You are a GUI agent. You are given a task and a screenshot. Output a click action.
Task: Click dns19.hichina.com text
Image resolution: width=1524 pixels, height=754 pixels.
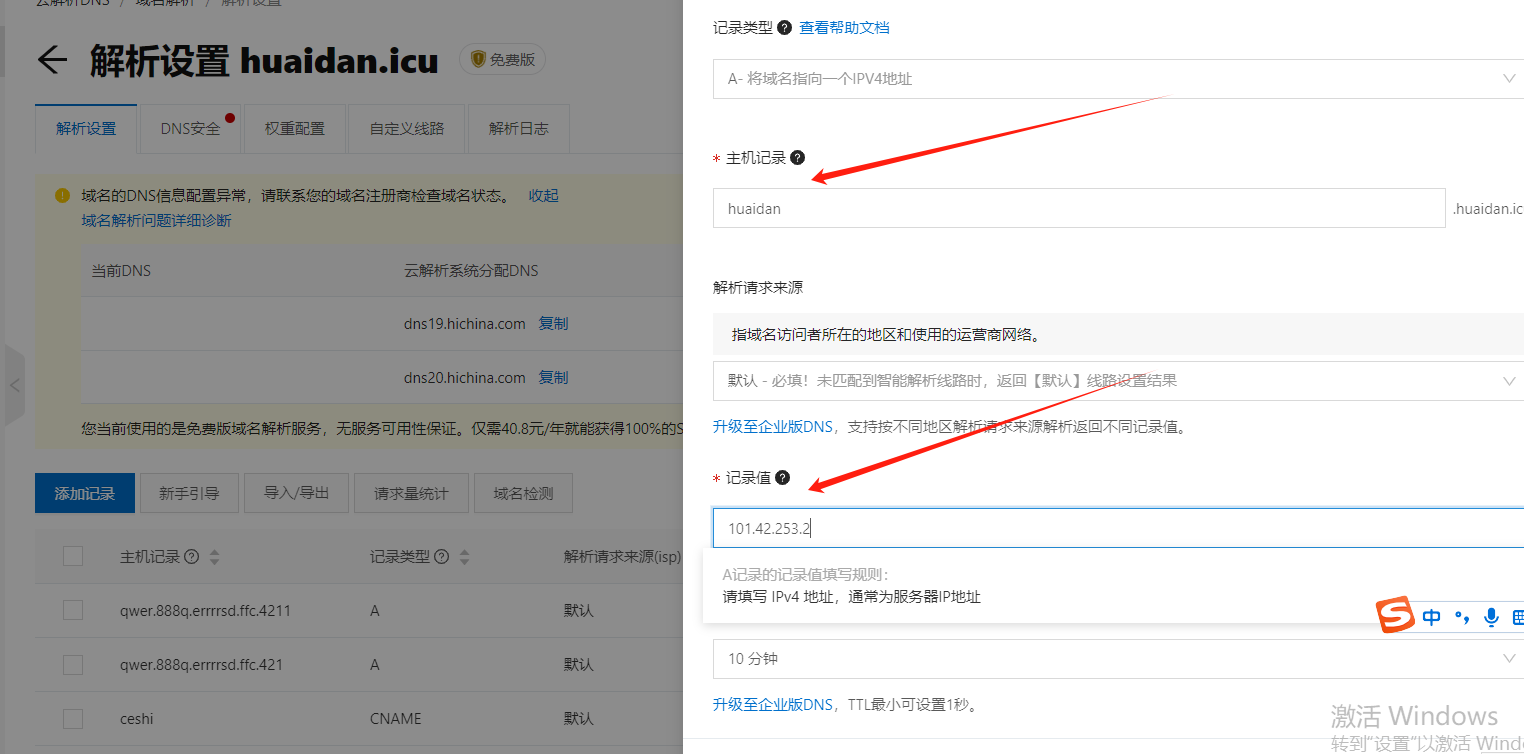(464, 323)
